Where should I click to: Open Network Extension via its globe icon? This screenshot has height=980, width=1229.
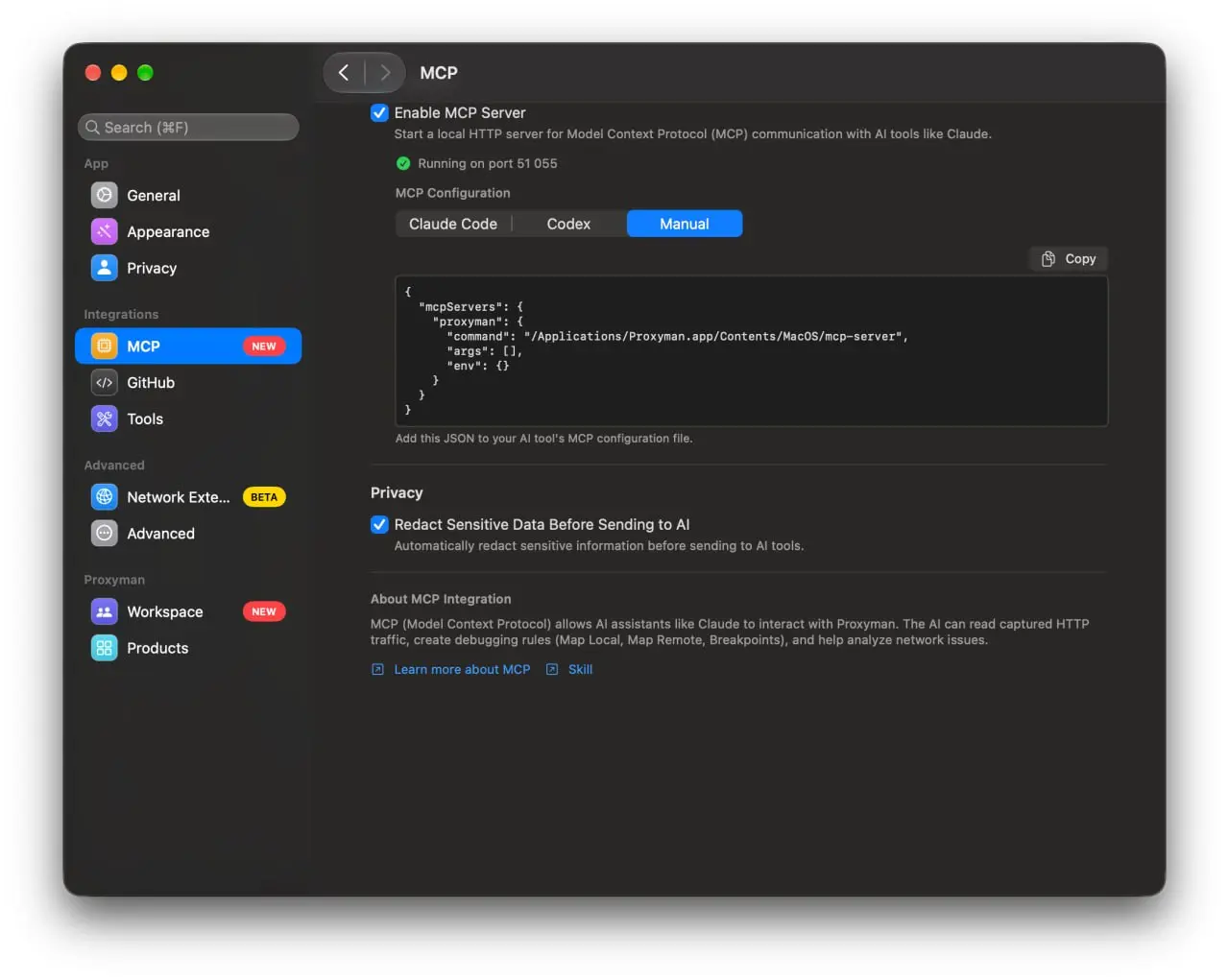pyautogui.click(x=105, y=497)
